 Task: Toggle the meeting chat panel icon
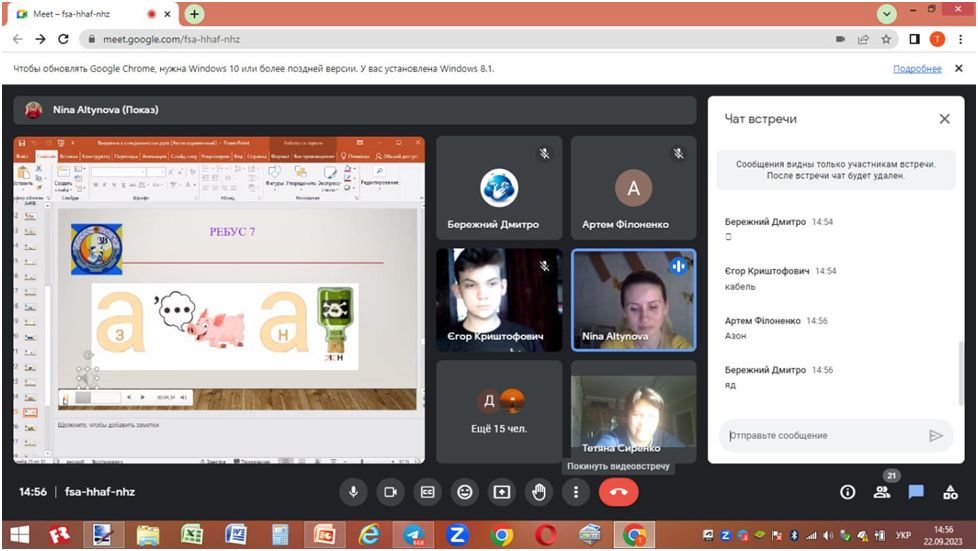point(916,492)
